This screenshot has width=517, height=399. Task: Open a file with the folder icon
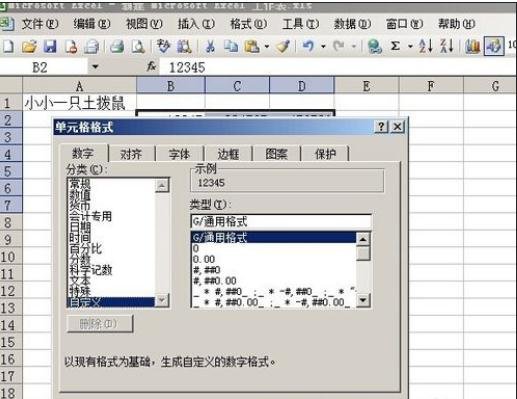pyautogui.click(x=29, y=46)
